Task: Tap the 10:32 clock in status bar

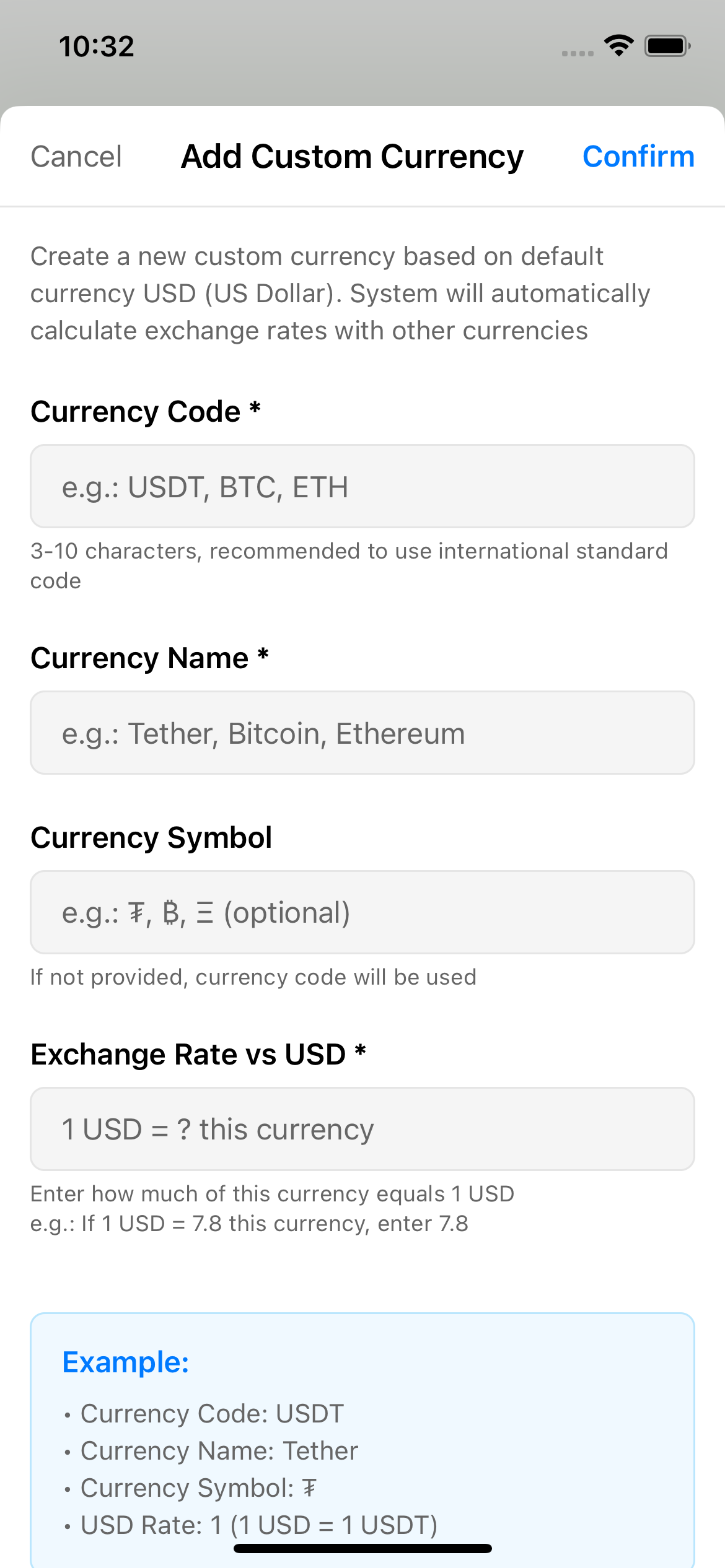Action: 97,47
